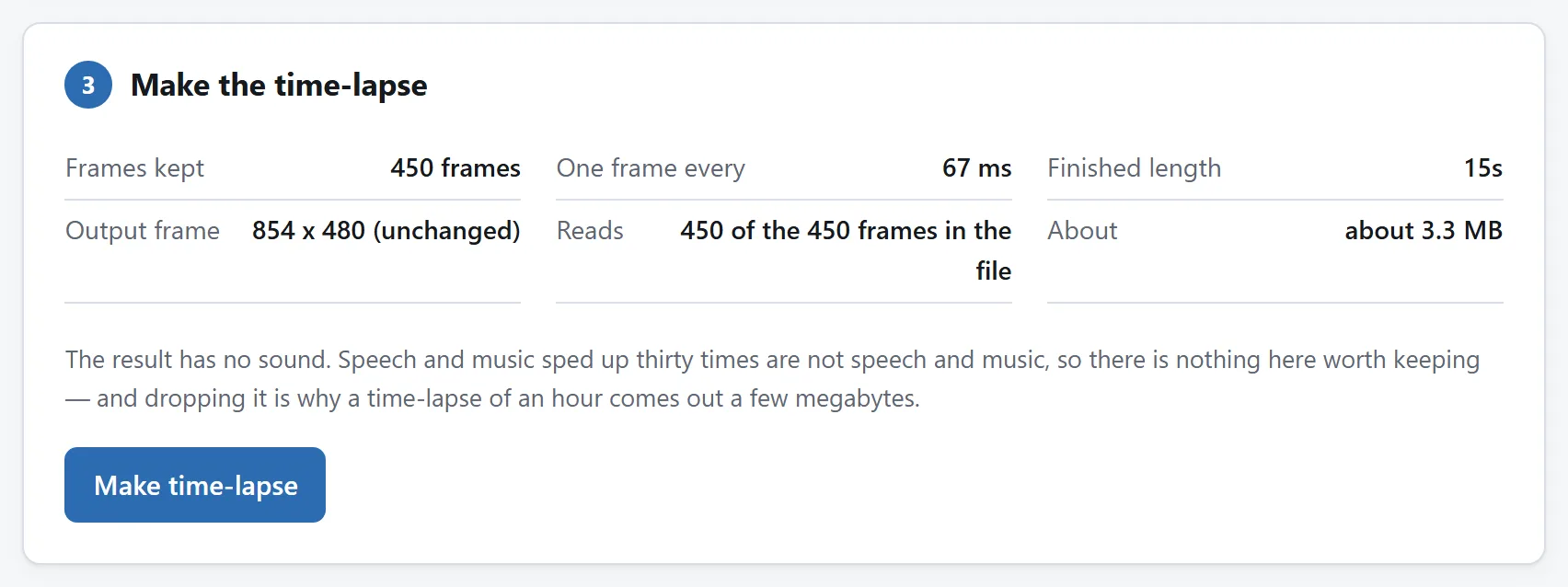1568x587 pixels.
Task: Click the Reads label
Action: point(590,231)
